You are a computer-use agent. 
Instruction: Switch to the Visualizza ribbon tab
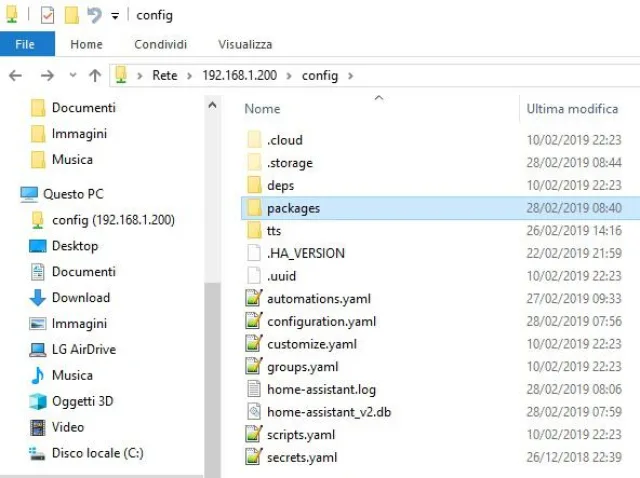245,44
